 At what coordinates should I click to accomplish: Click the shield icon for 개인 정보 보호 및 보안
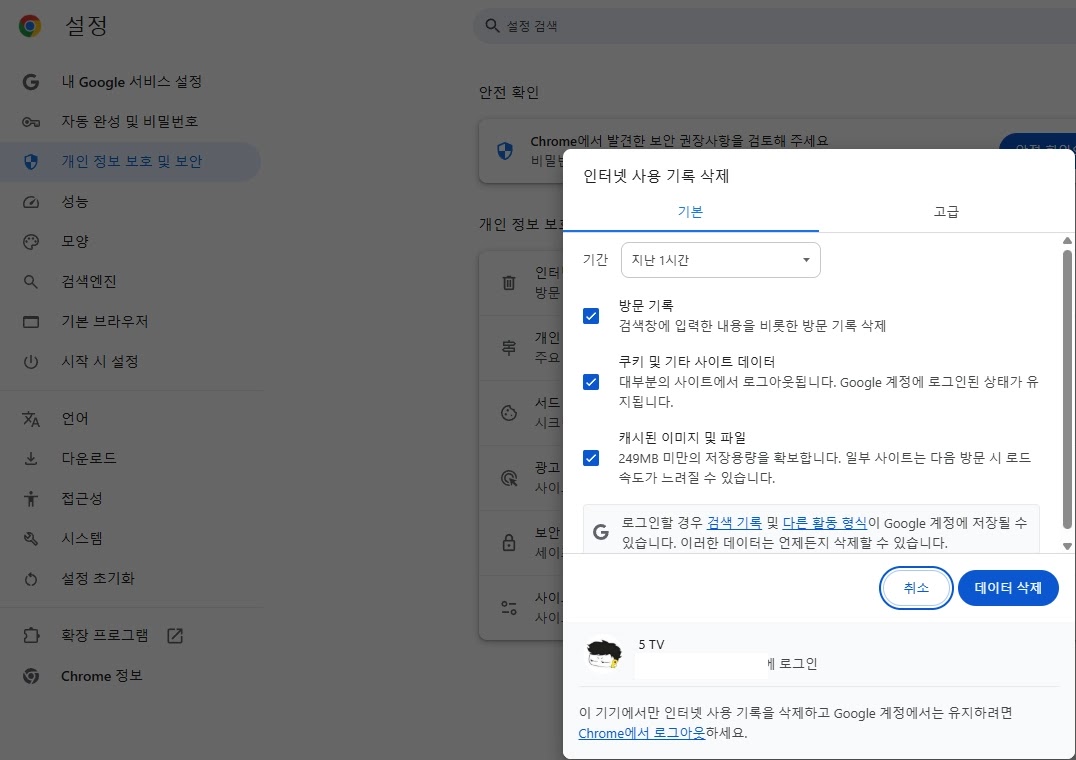31,162
